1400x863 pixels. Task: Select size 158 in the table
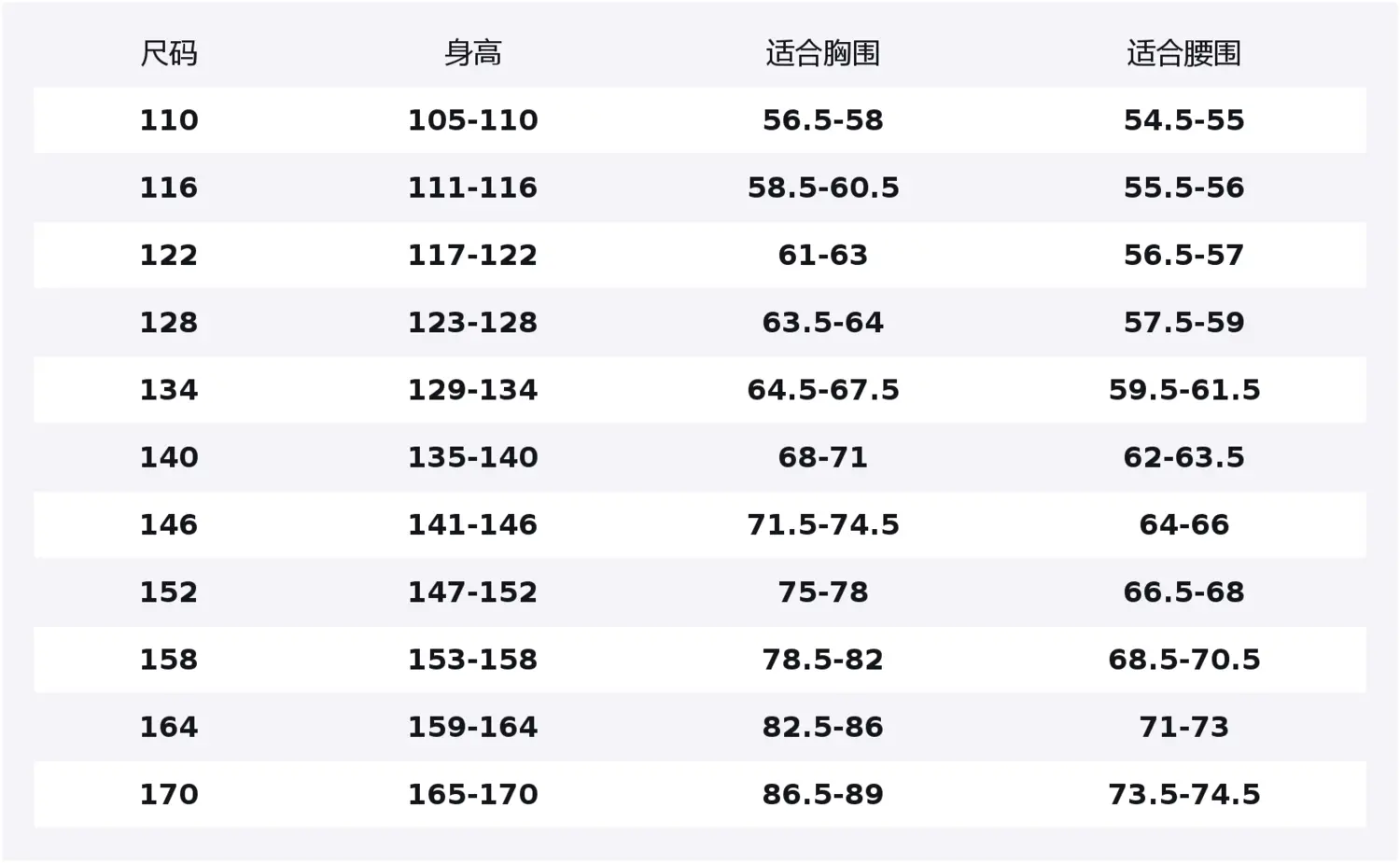(169, 660)
